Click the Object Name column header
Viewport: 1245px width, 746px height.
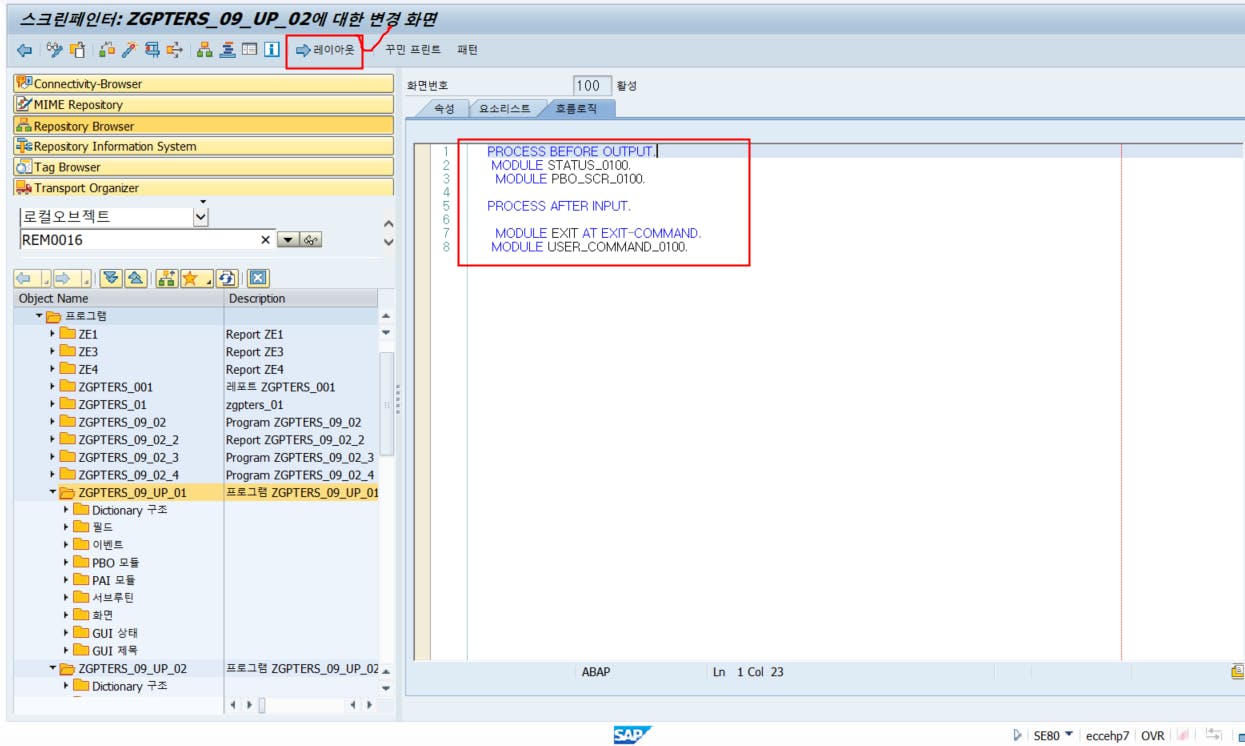pos(119,298)
